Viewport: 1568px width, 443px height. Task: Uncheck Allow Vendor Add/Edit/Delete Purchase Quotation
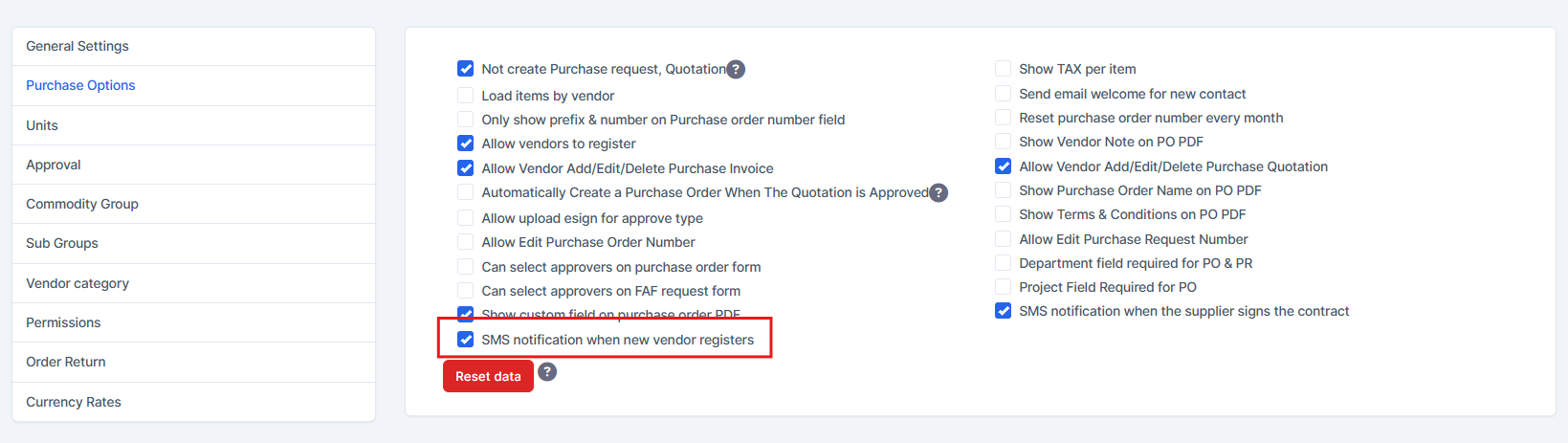[1004, 166]
